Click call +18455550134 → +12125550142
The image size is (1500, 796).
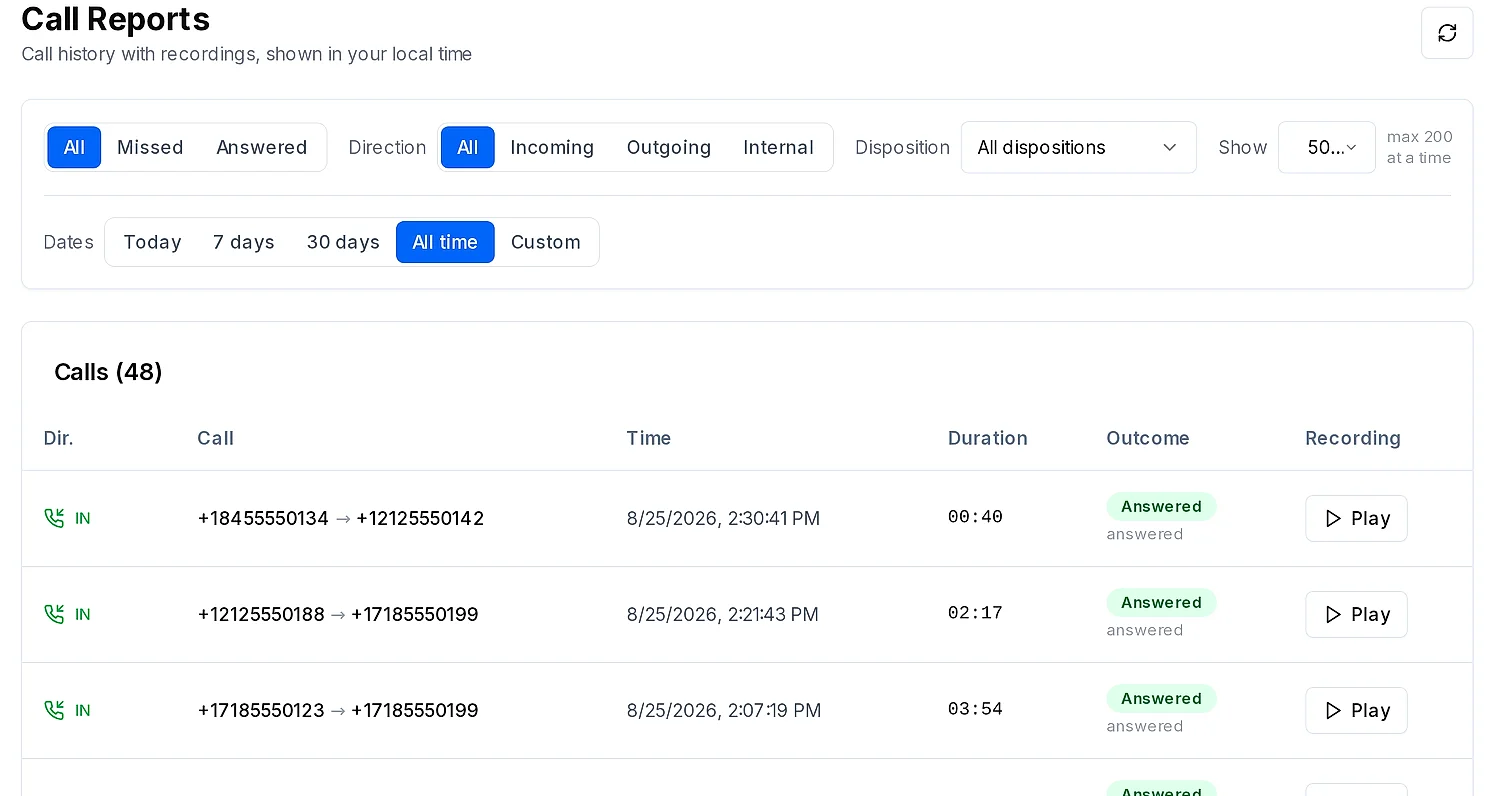tap(341, 518)
